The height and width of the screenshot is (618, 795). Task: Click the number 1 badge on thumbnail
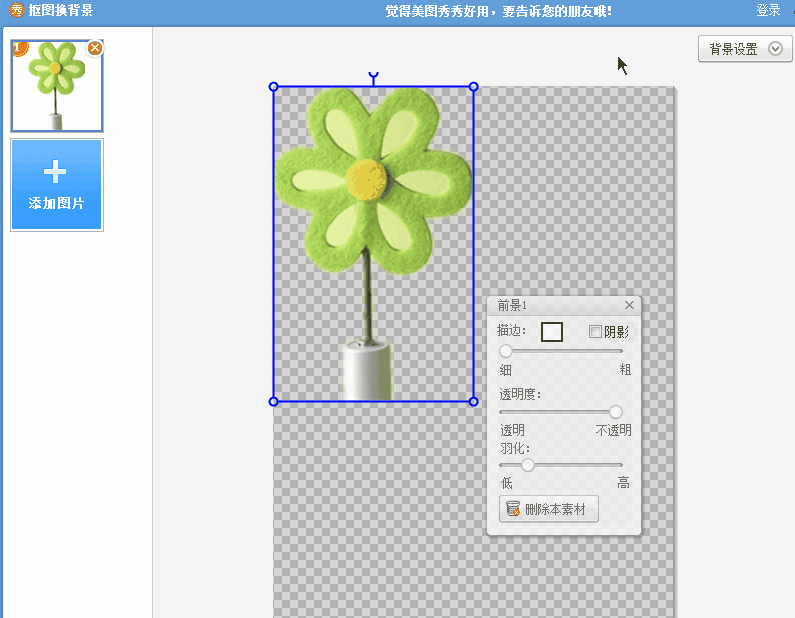click(x=18, y=48)
